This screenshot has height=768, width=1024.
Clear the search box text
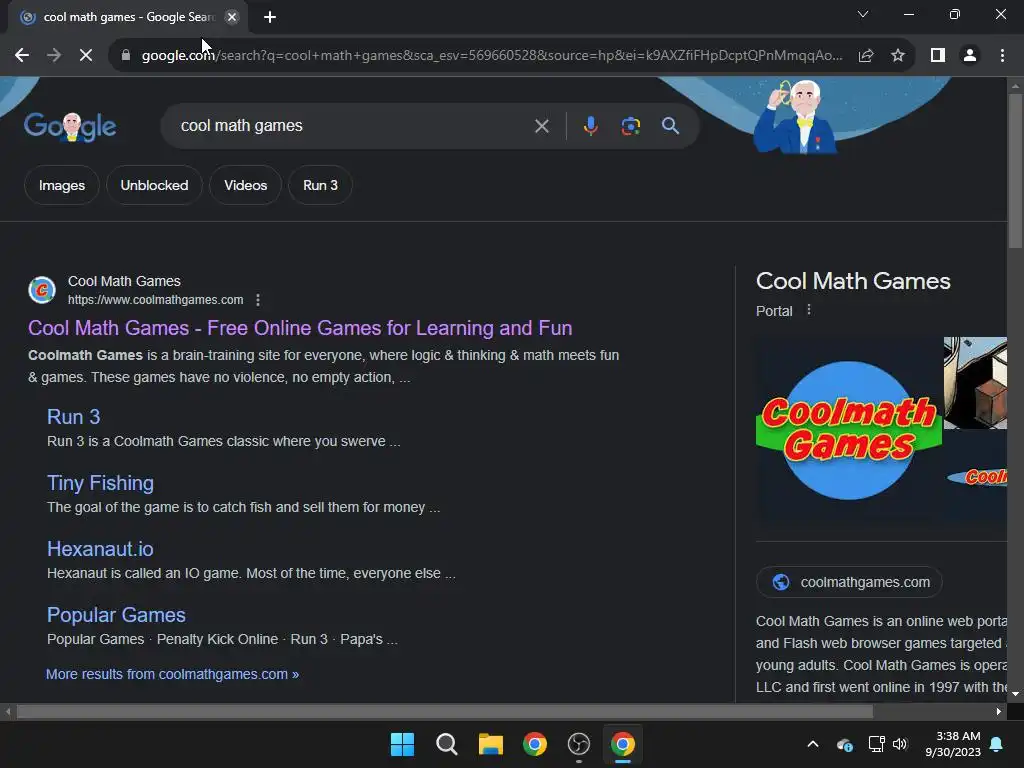[x=541, y=126]
